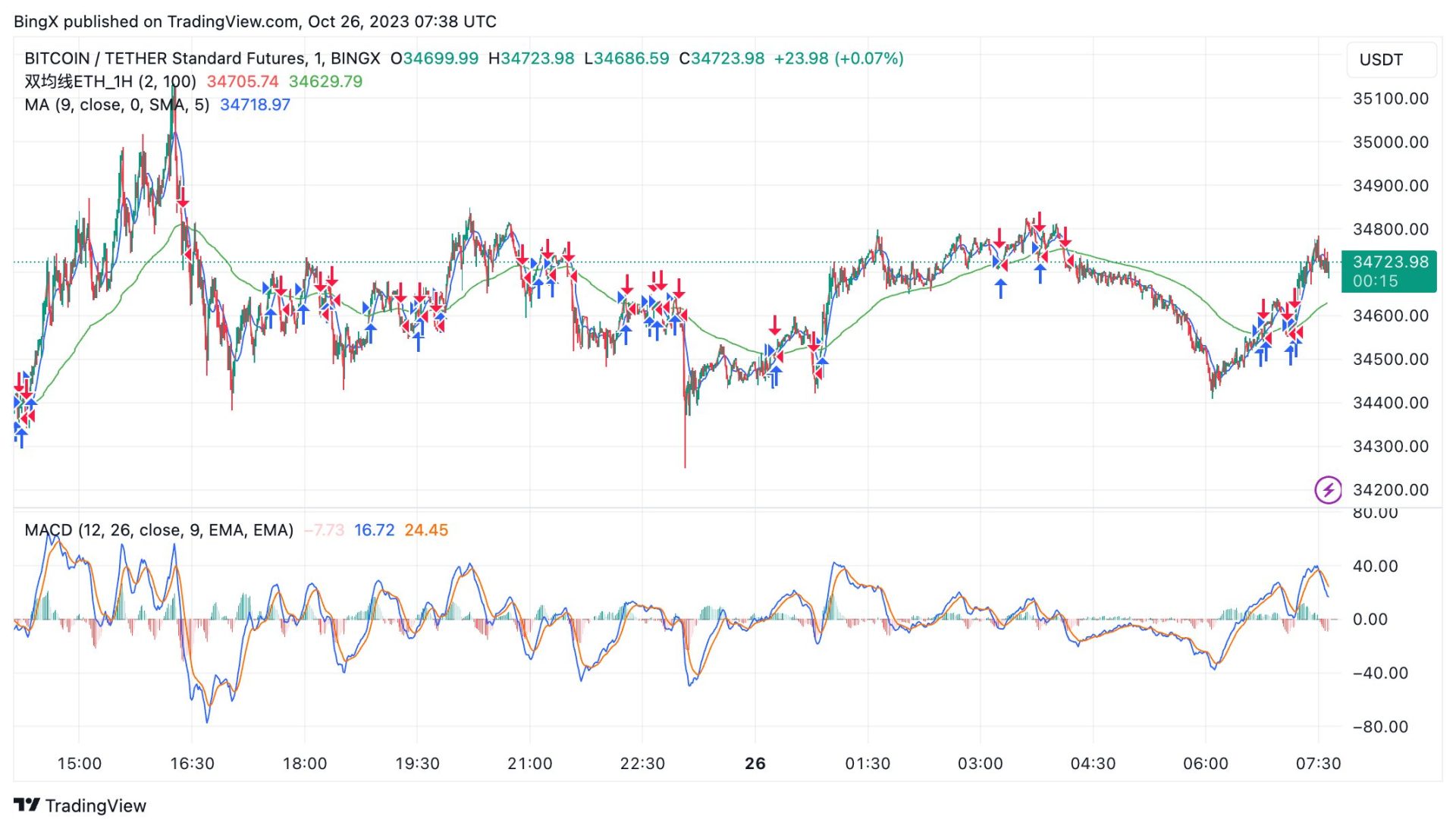Click the current price label 34723.98
Viewport: 1456px width, 829px height.
point(1389,262)
